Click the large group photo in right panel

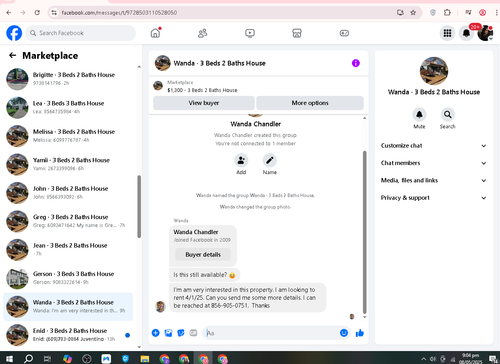(x=434, y=71)
